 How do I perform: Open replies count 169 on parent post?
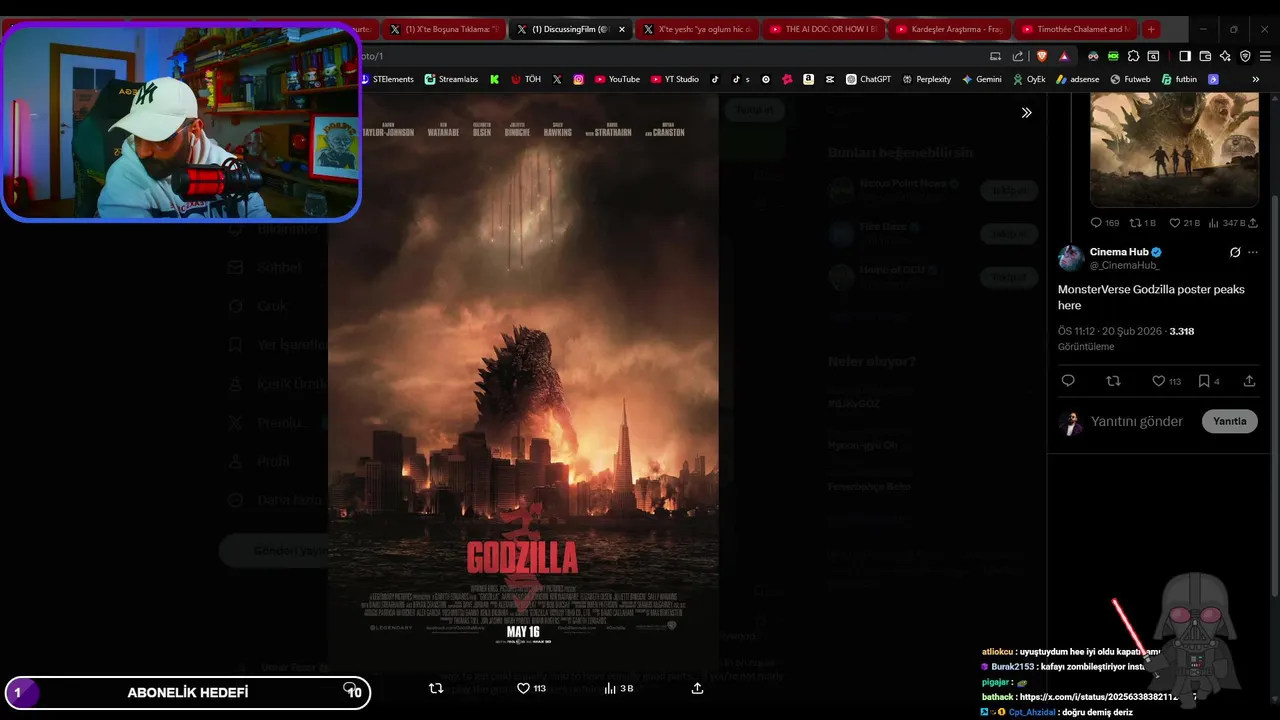point(1104,223)
